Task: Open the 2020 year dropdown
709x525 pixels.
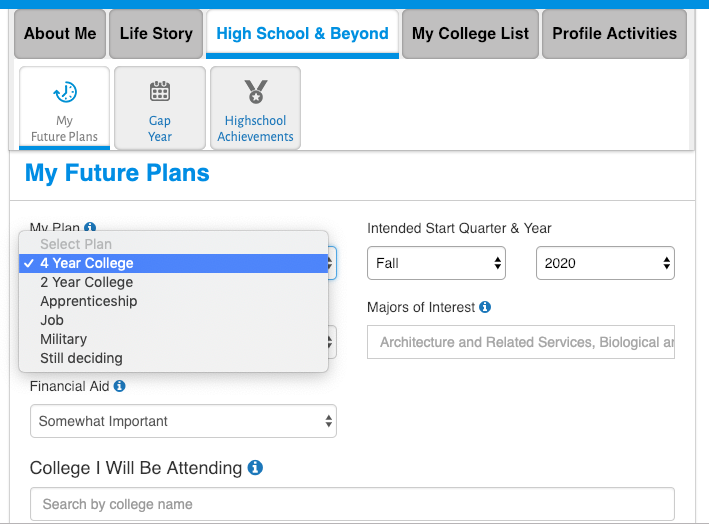Action: tap(605, 263)
